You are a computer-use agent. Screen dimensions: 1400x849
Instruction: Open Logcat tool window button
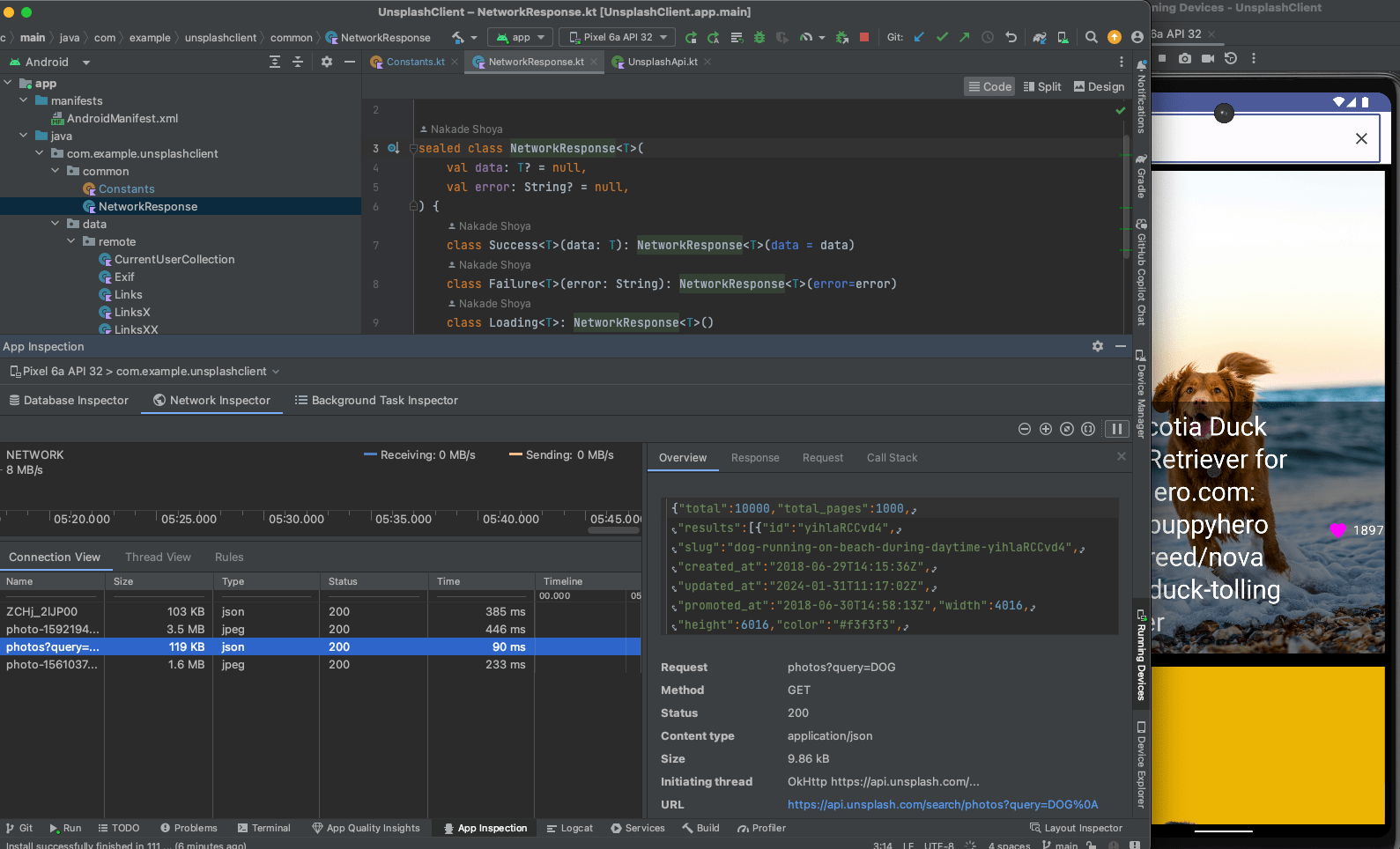click(x=569, y=828)
